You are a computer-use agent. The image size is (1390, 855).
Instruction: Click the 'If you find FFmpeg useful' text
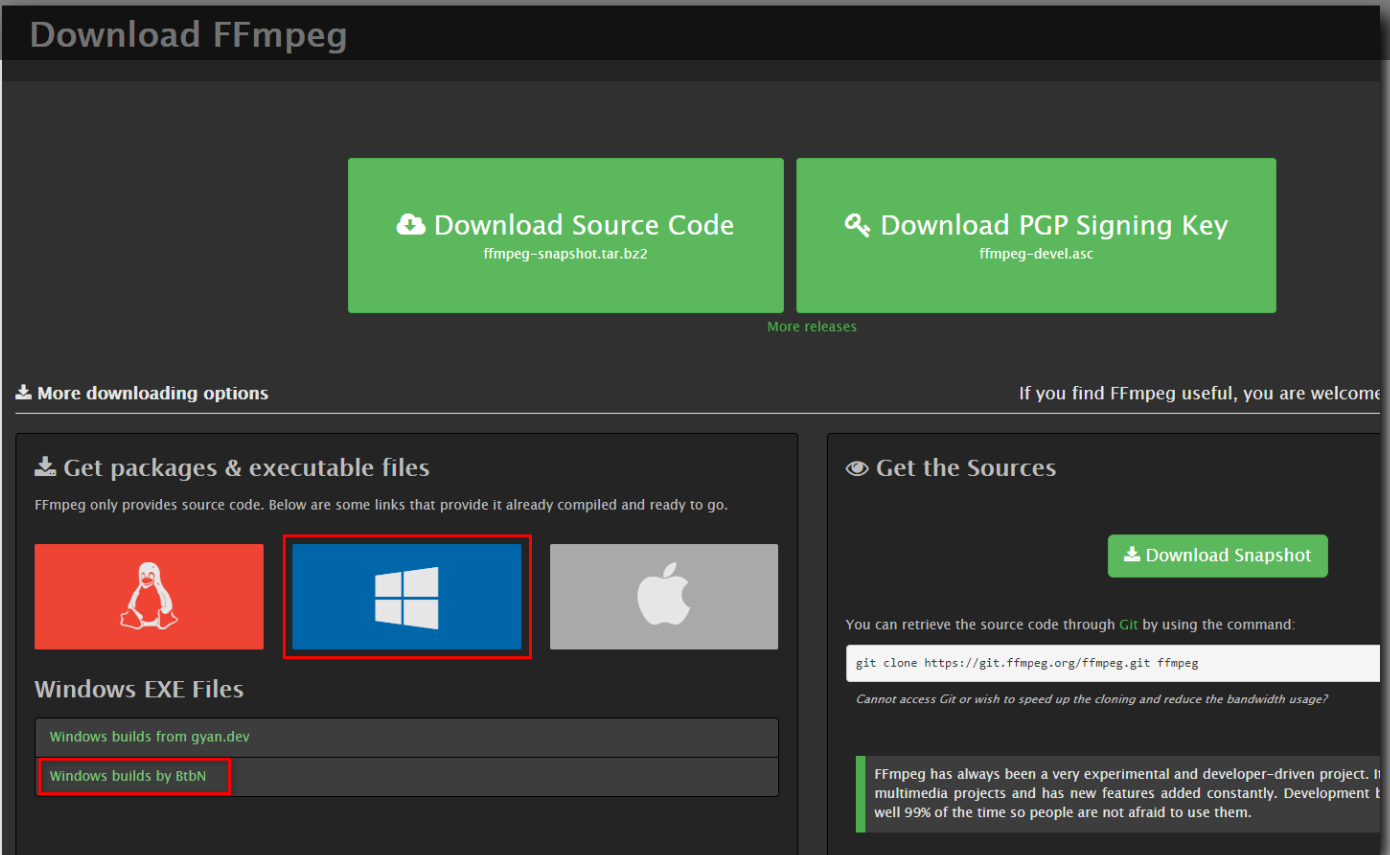(x=1199, y=393)
